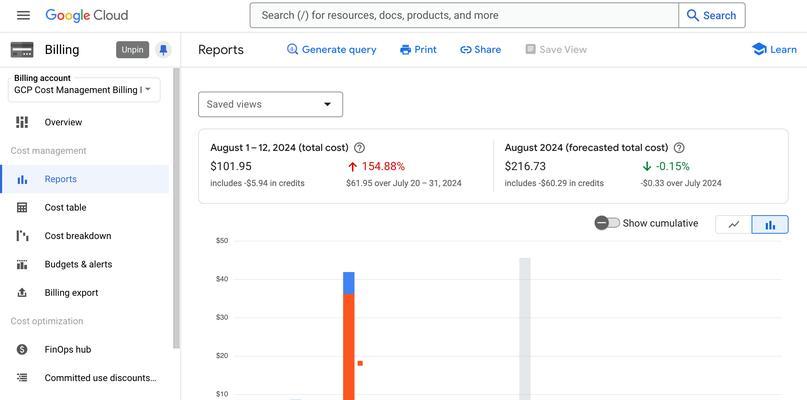Click the $216.73 forecasted cost value
This screenshot has height=400, width=807.
525,167
